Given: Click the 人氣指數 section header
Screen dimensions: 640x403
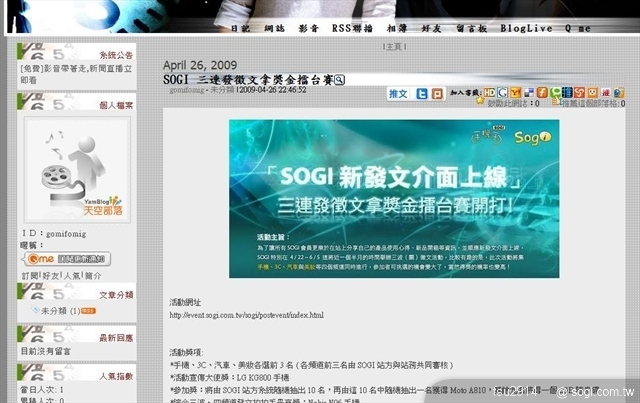Looking at the screenshot, I should [77, 373].
